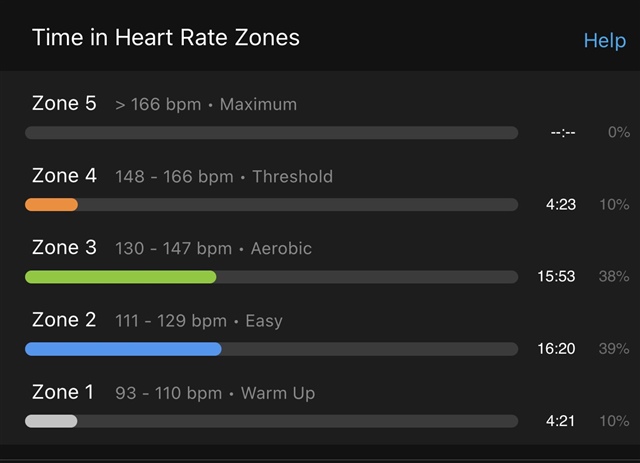Click the Zone 4 orange bar
The image size is (640, 463).
point(51,205)
